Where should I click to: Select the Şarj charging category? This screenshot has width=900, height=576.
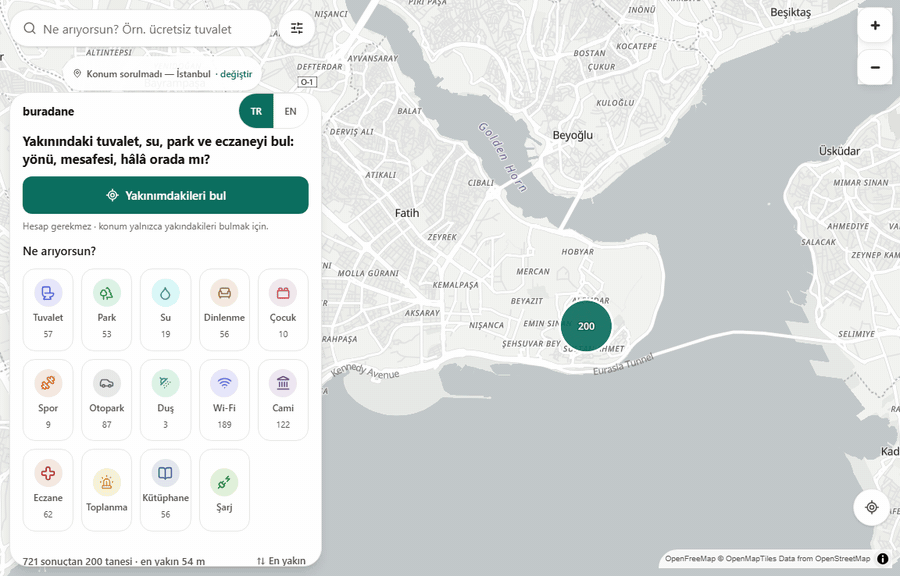point(224,490)
